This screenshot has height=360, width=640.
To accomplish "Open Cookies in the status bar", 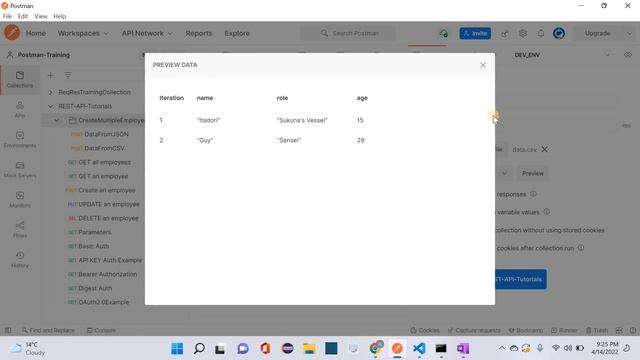I will pyautogui.click(x=425, y=330).
